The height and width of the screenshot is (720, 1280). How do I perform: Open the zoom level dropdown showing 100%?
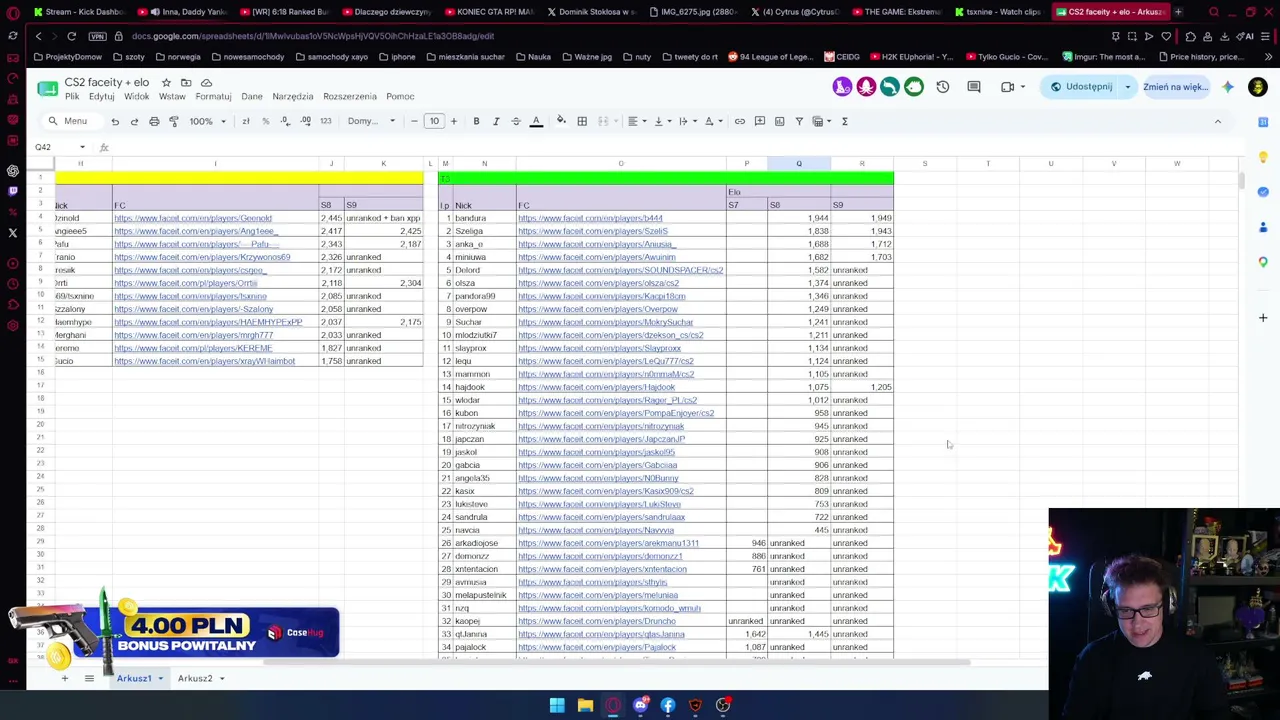click(207, 121)
